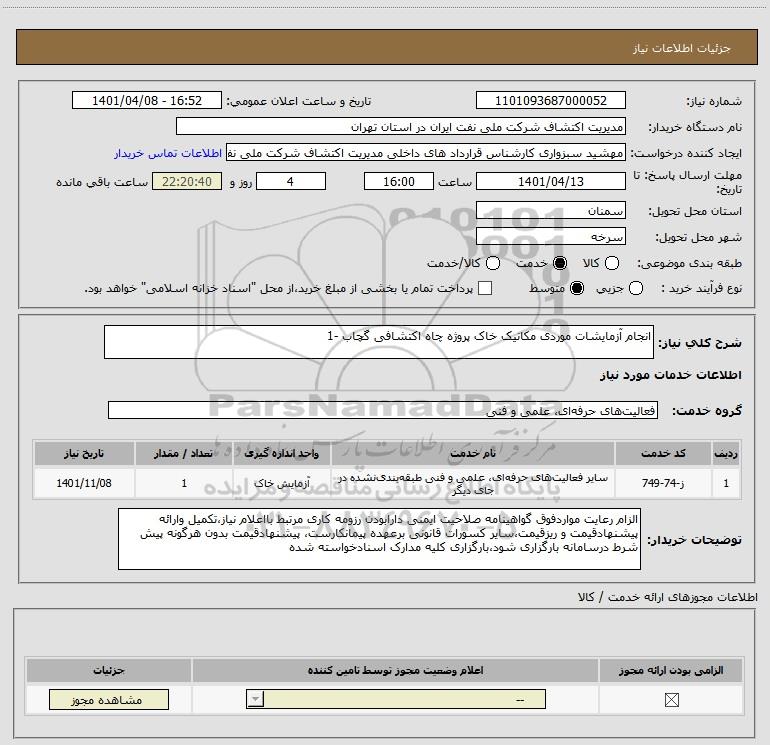
Task: Click the الزامی بودن ارائه مجوز header
Action: [671, 670]
